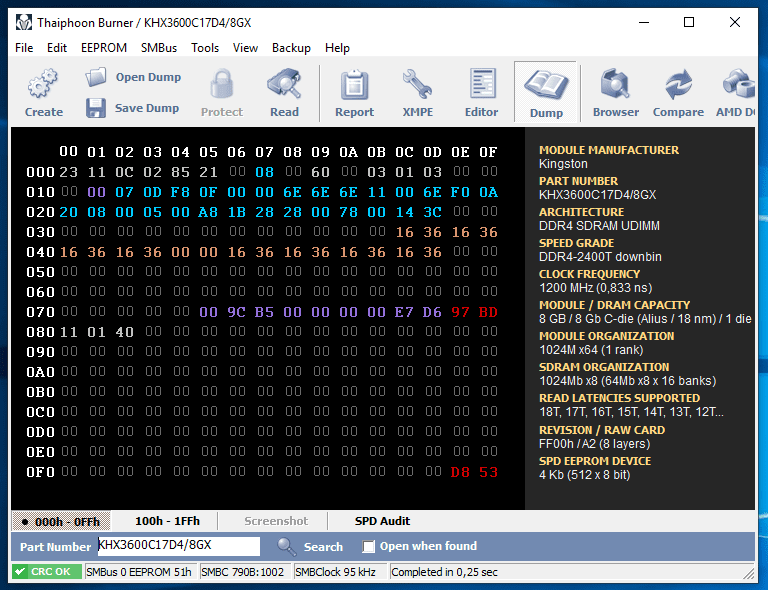Open the Tools menu

205,48
